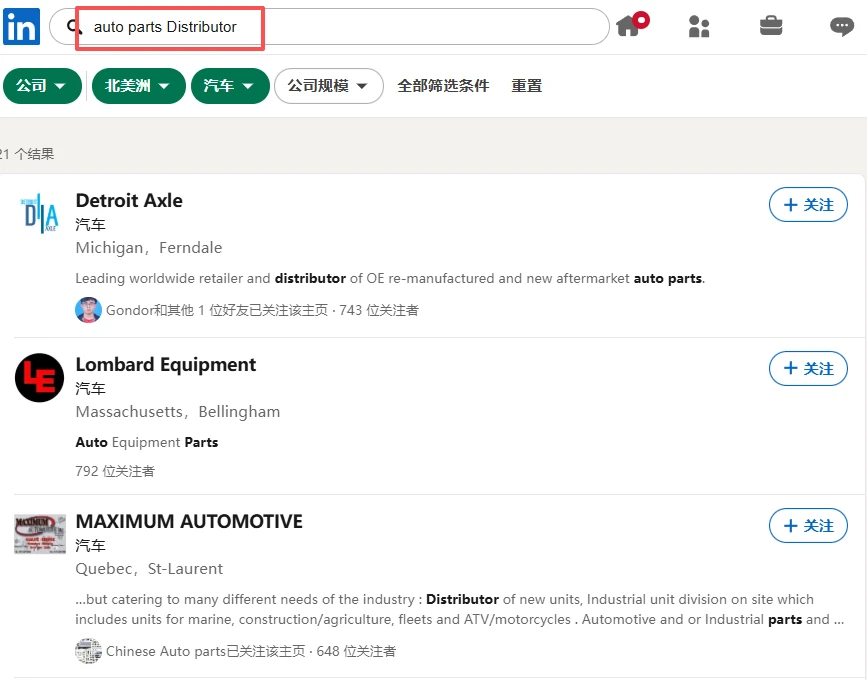The image size is (867, 680).
Task: Open 全部筛选条件 all filters
Action: click(443, 86)
